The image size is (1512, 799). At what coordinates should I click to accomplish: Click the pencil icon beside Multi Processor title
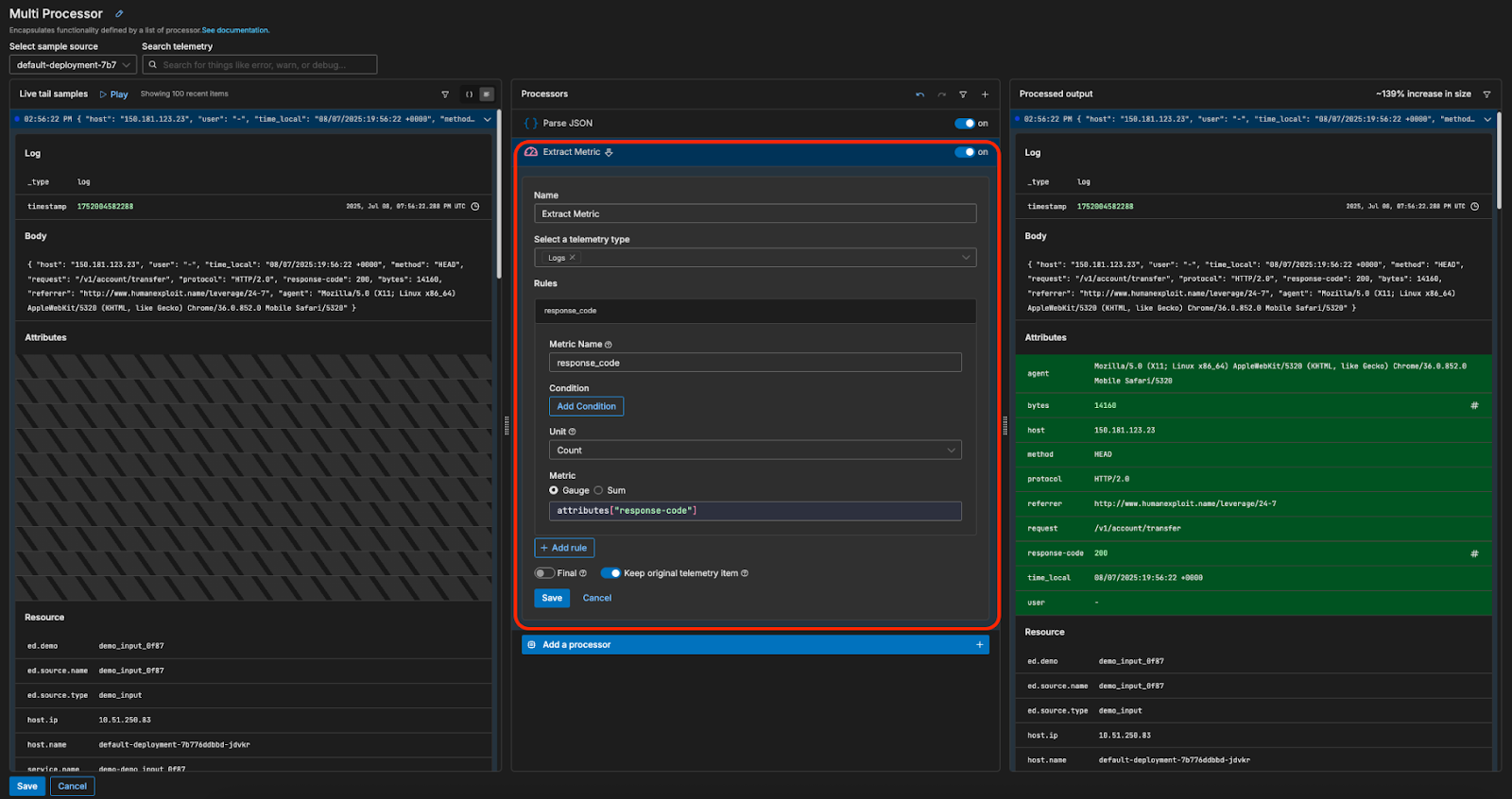click(119, 14)
